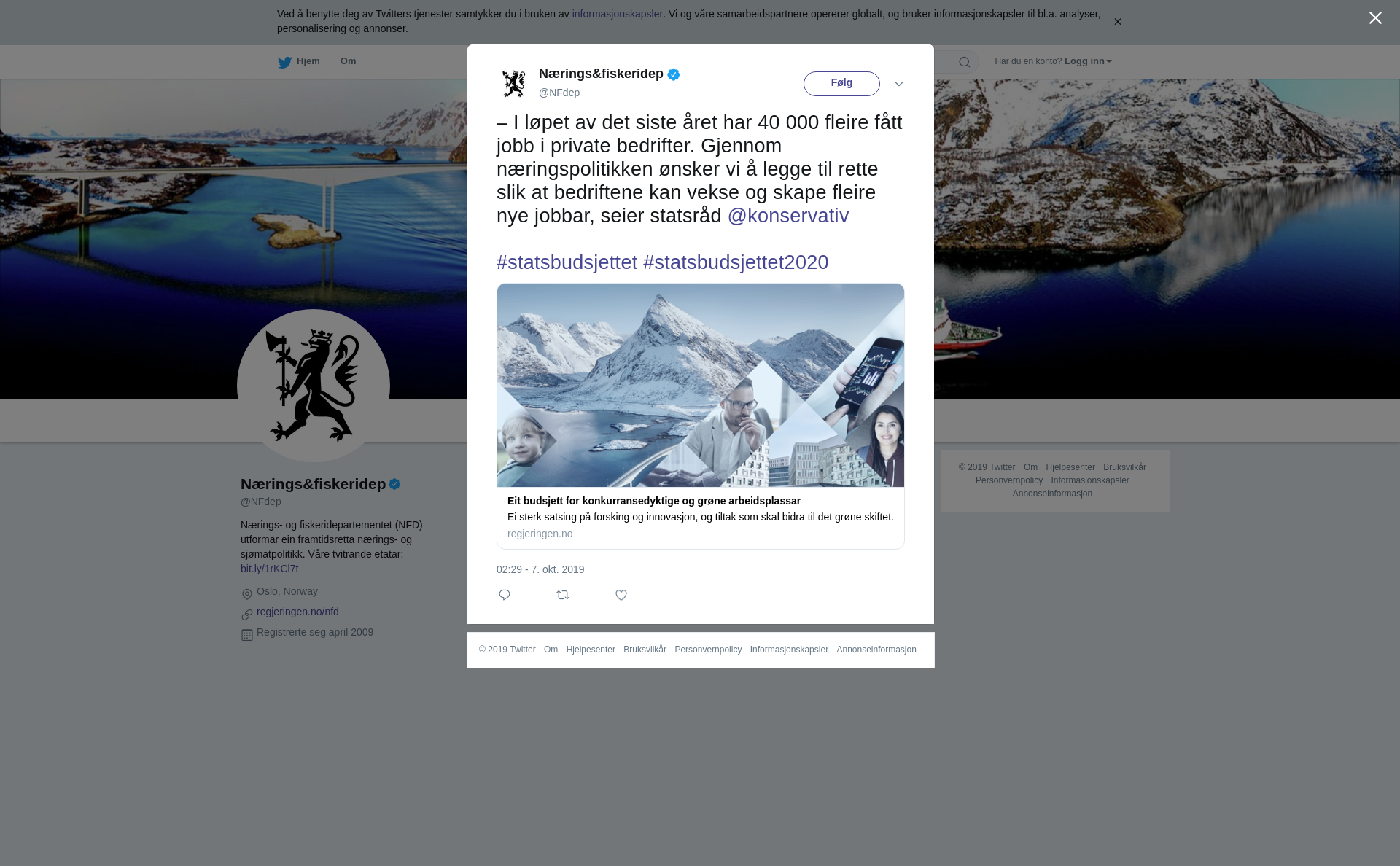Retweet the tweet using retweet icon
Image resolution: width=1400 pixels, height=866 pixels.
(563, 595)
